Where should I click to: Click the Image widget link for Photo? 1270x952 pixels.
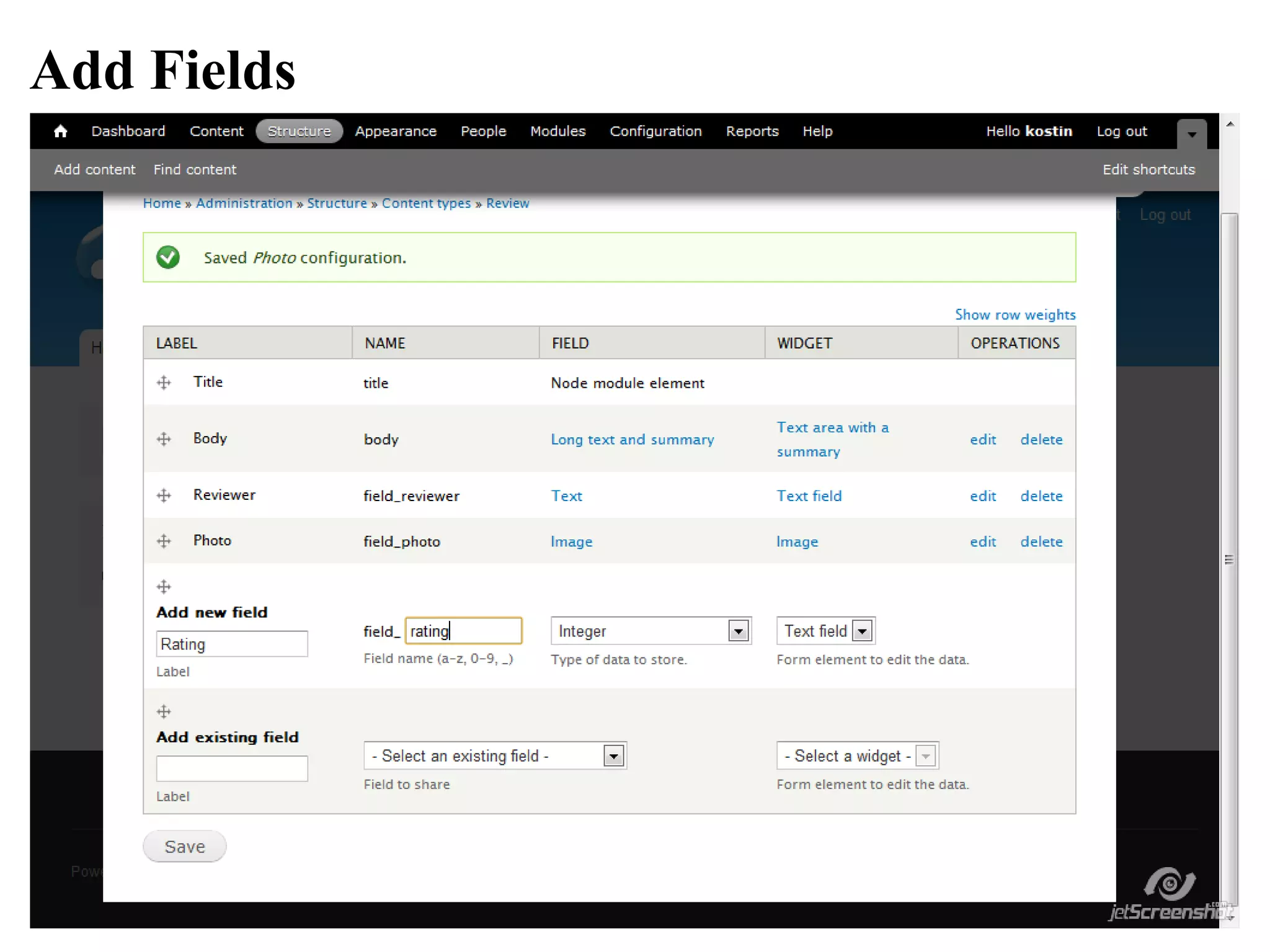pyautogui.click(x=797, y=542)
